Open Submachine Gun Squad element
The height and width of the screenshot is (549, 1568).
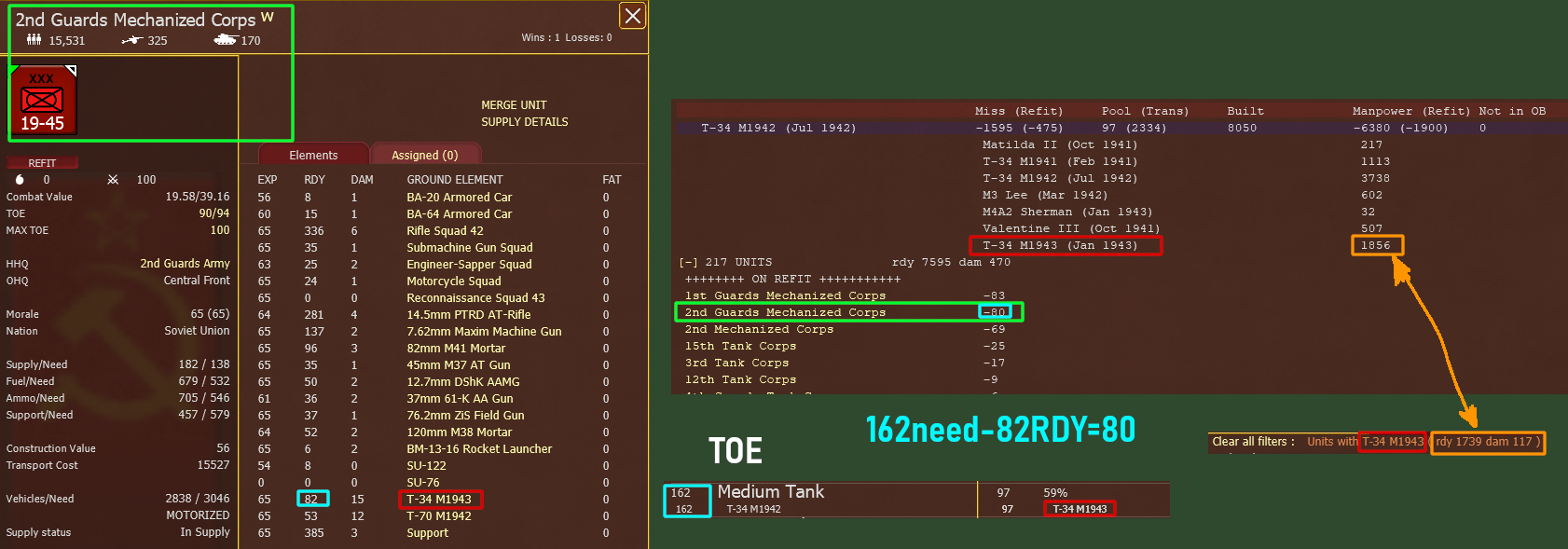pyautogui.click(x=469, y=248)
